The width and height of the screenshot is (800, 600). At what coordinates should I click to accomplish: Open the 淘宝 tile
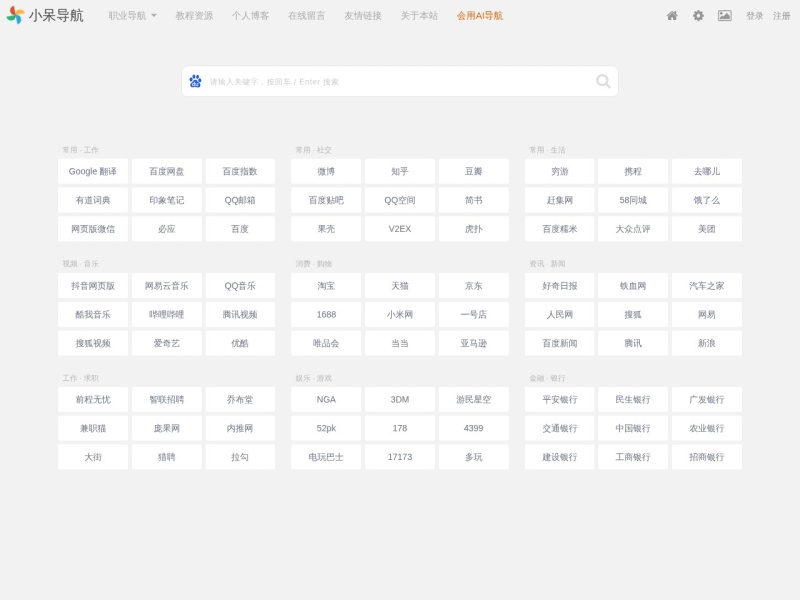pos(326,286)
